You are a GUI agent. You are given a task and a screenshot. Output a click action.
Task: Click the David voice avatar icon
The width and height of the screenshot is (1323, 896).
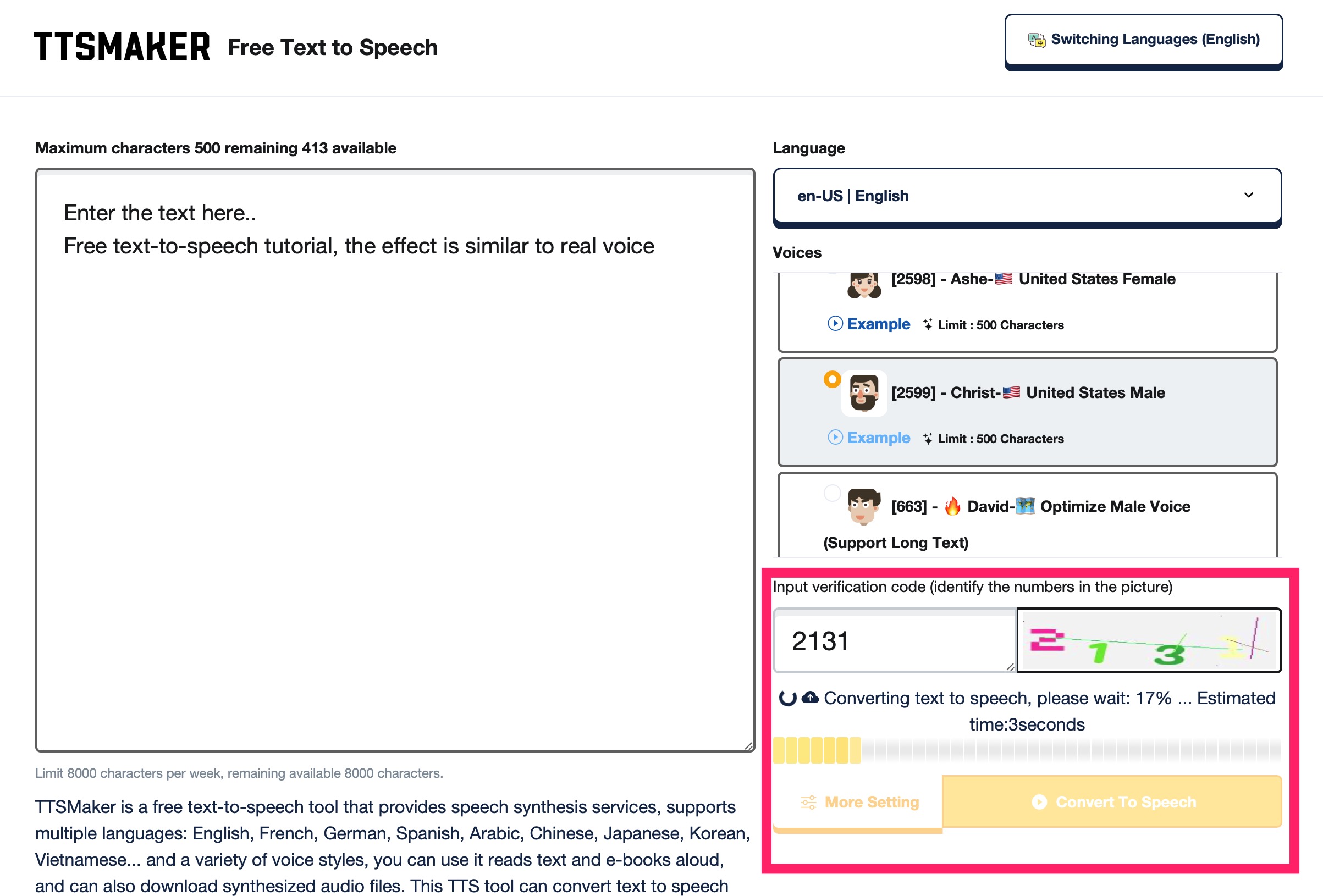tap(864, 506)
